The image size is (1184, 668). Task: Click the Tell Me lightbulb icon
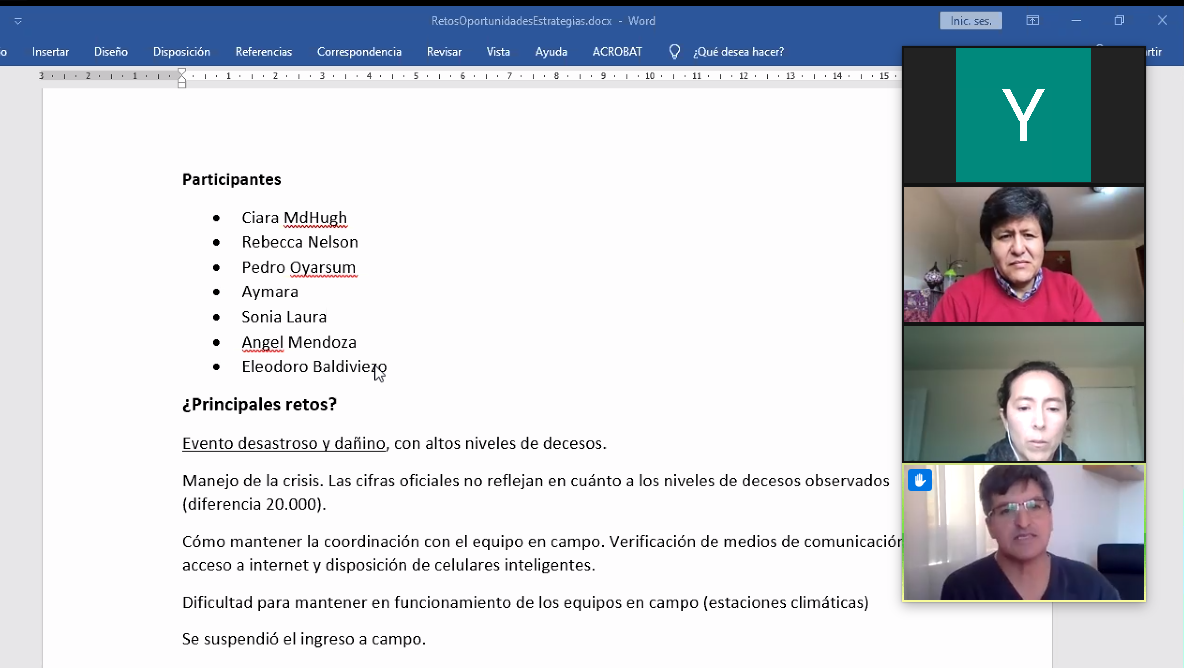click(674, 52)
